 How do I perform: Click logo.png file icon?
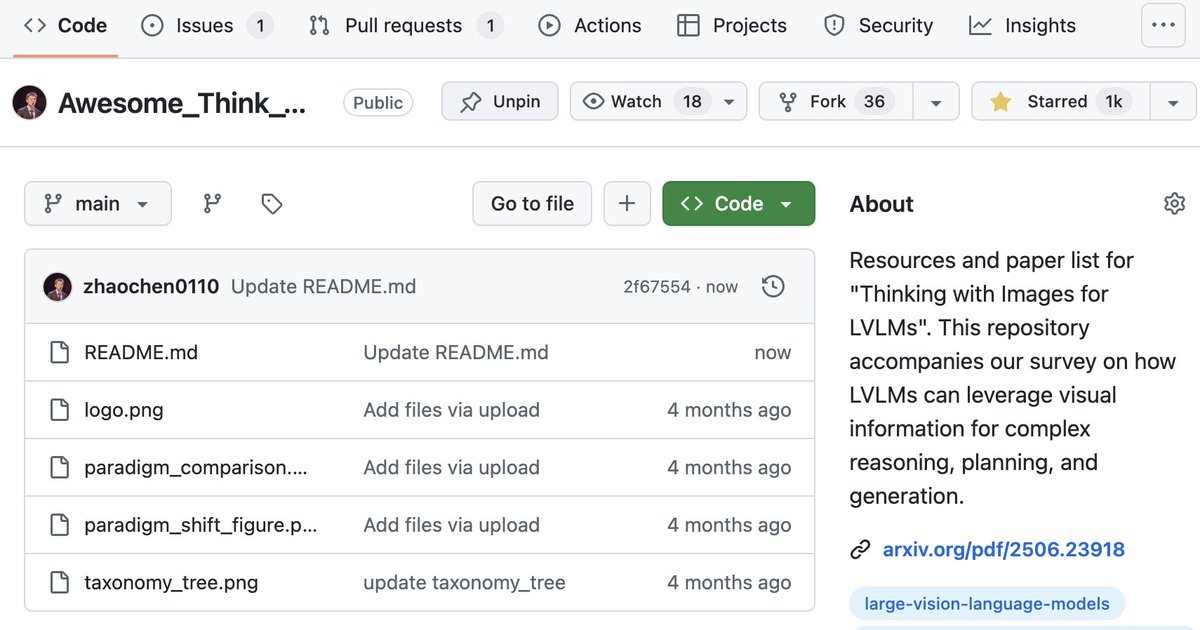click(x=60, y=410)
